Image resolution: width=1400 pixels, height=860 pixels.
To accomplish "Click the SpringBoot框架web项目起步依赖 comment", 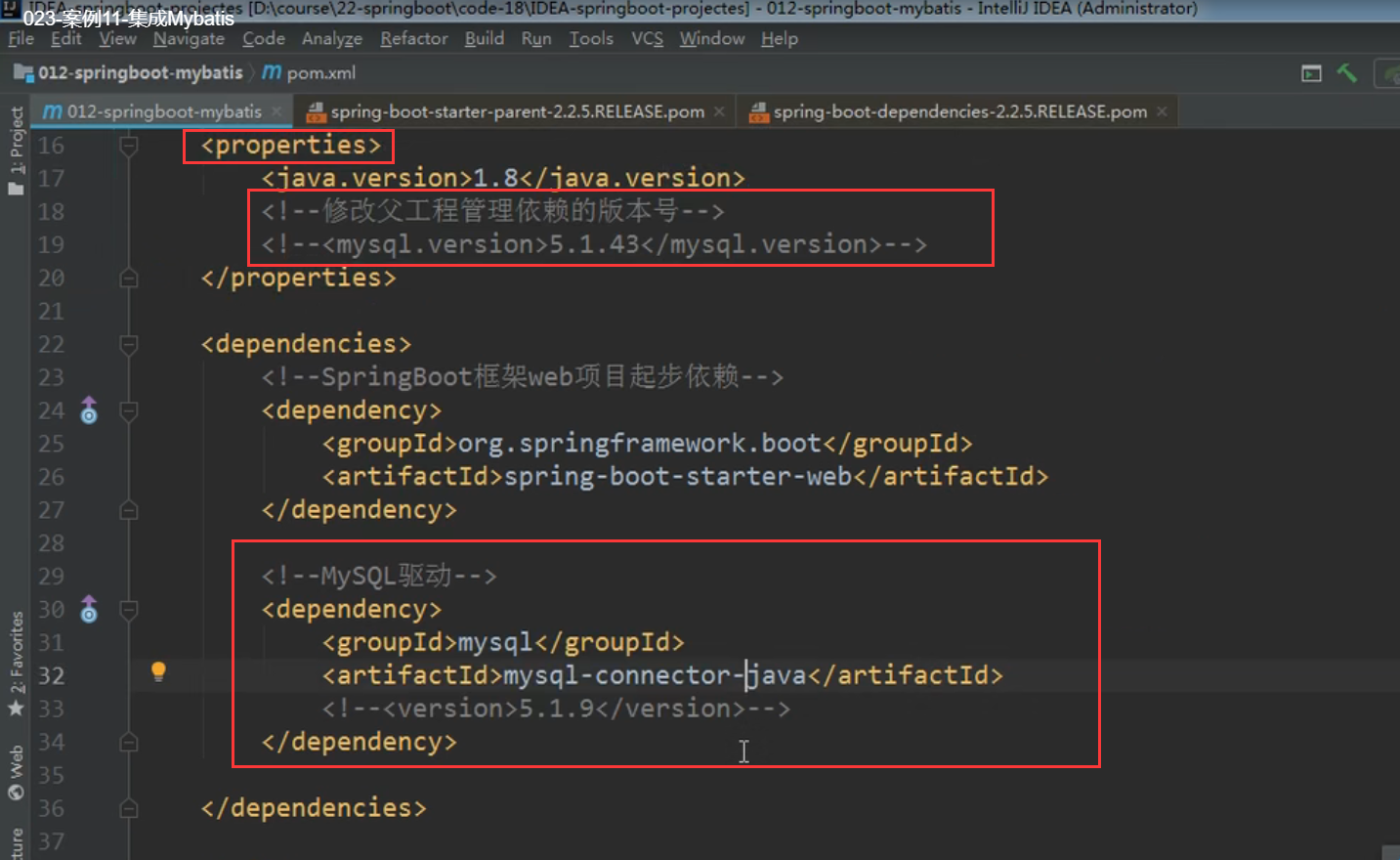I will (x=523, y=377).
